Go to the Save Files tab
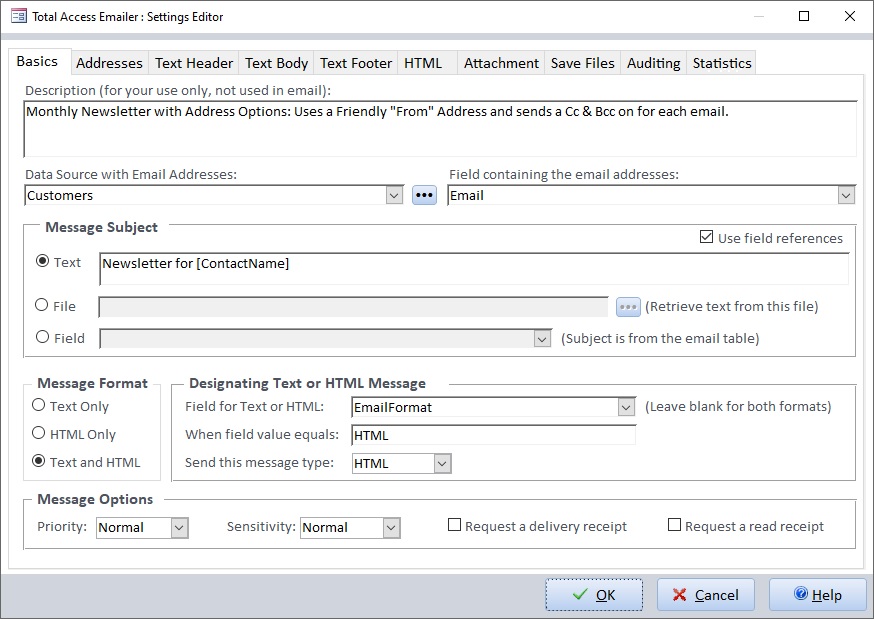This screenshot has height=619, width=874. click(582, 63)
